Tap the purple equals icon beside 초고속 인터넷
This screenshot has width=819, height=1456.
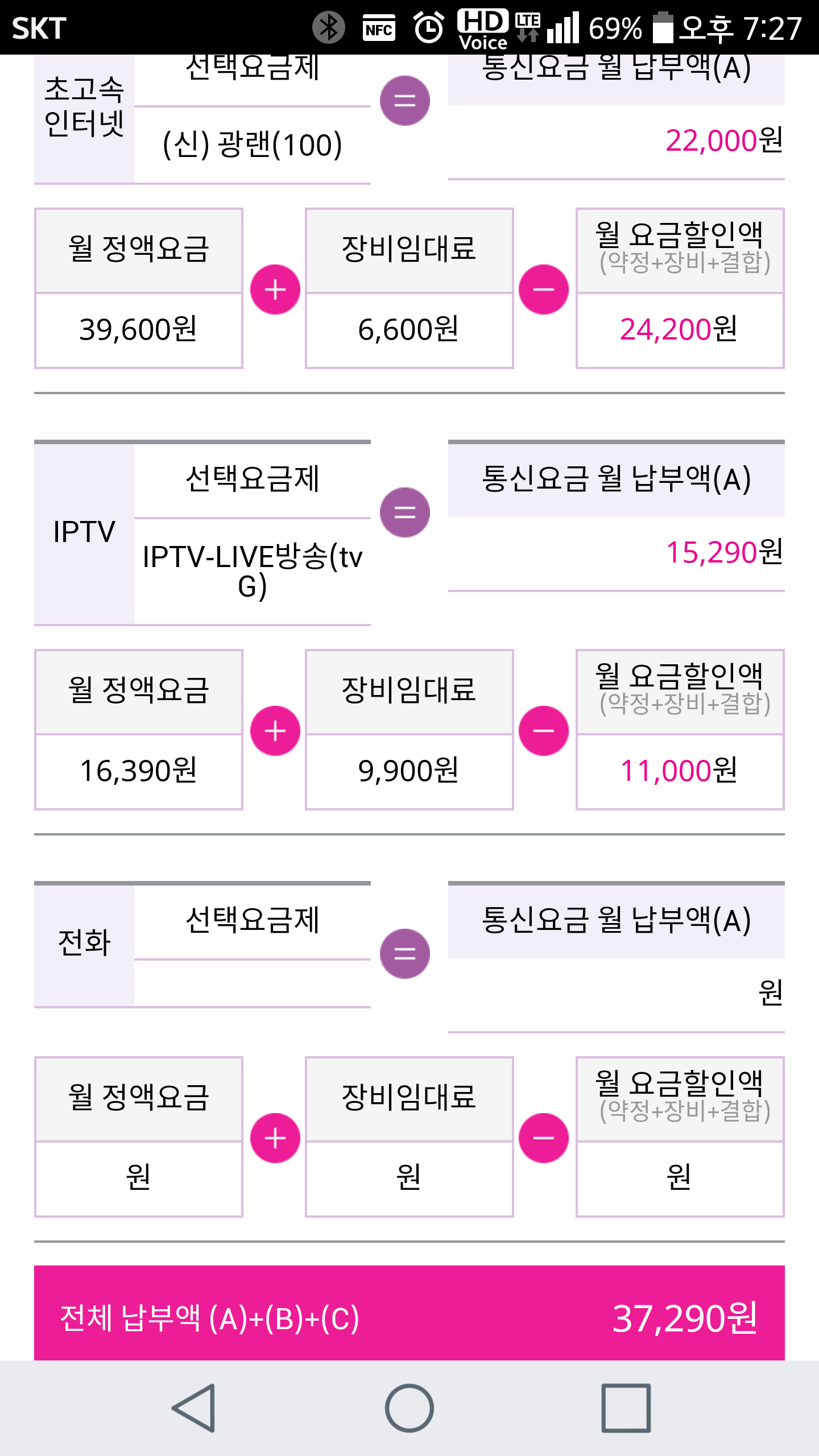click(x=404, y=101)
